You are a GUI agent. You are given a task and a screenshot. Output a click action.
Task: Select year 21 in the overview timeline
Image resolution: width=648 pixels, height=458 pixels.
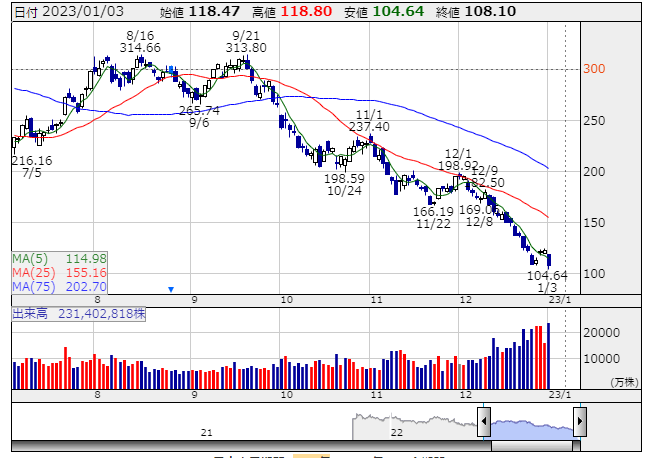(x=207, y=432)
